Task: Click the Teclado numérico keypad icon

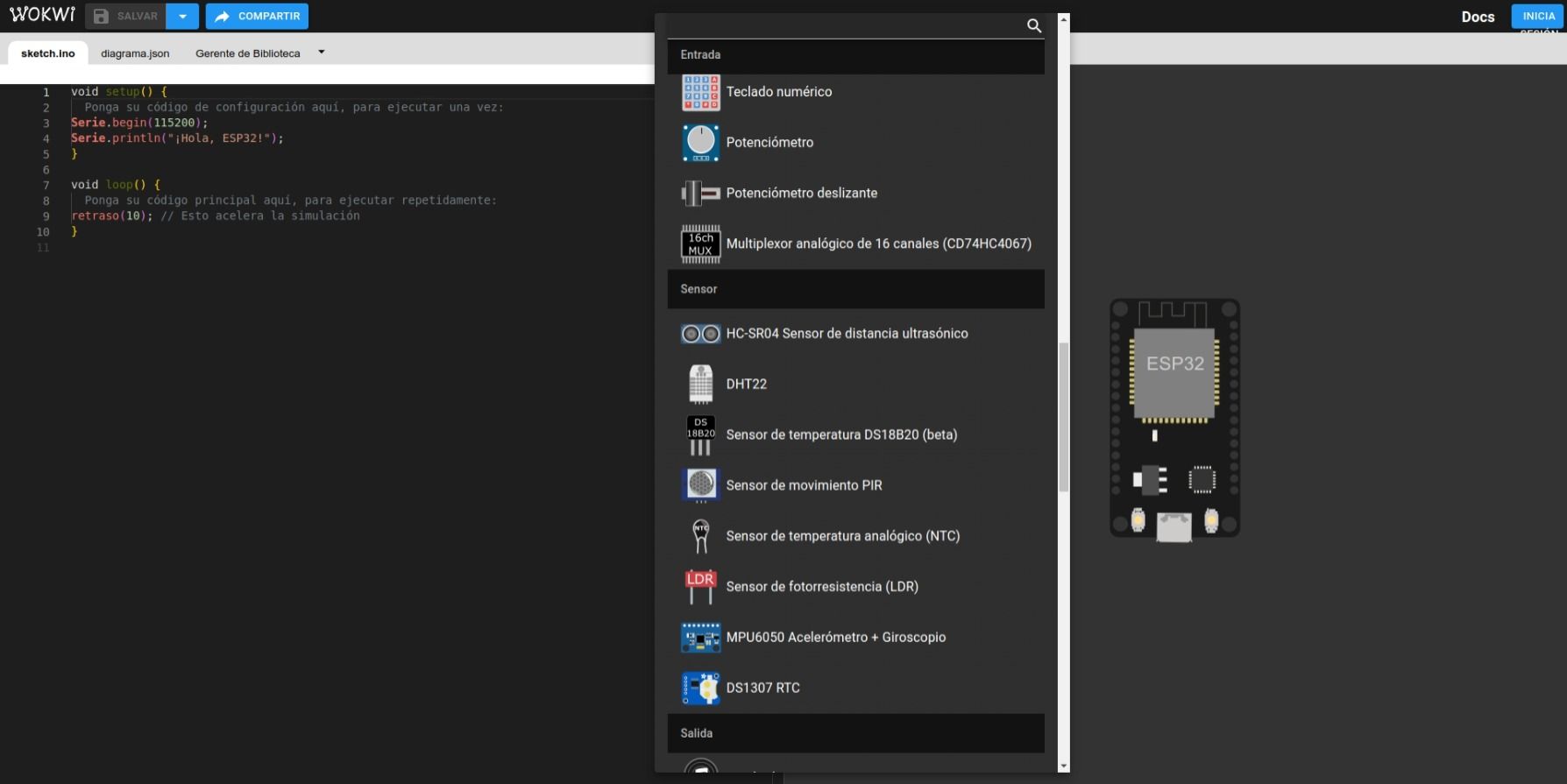Action: click(x=700, y=92)
